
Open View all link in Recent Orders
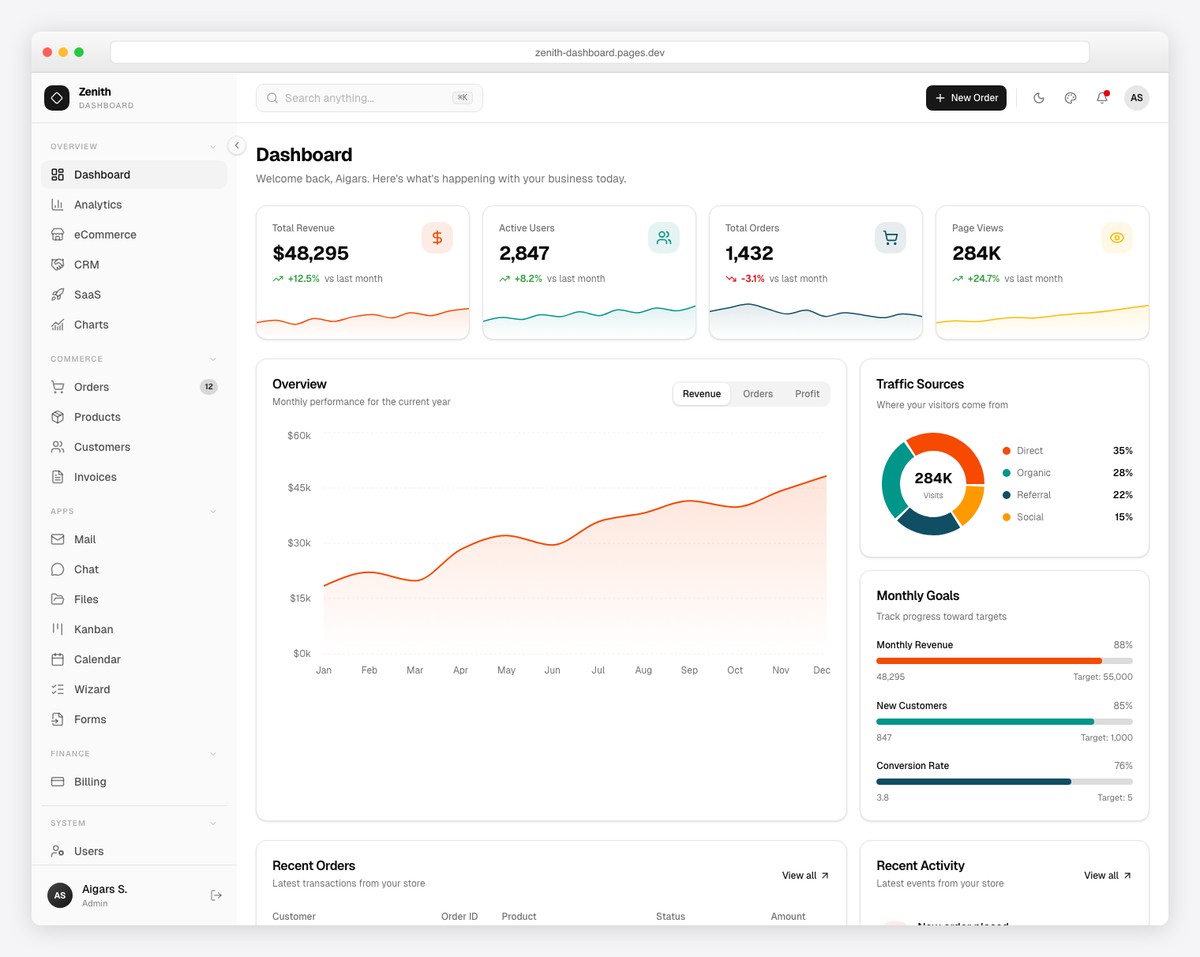click(804, 875)
